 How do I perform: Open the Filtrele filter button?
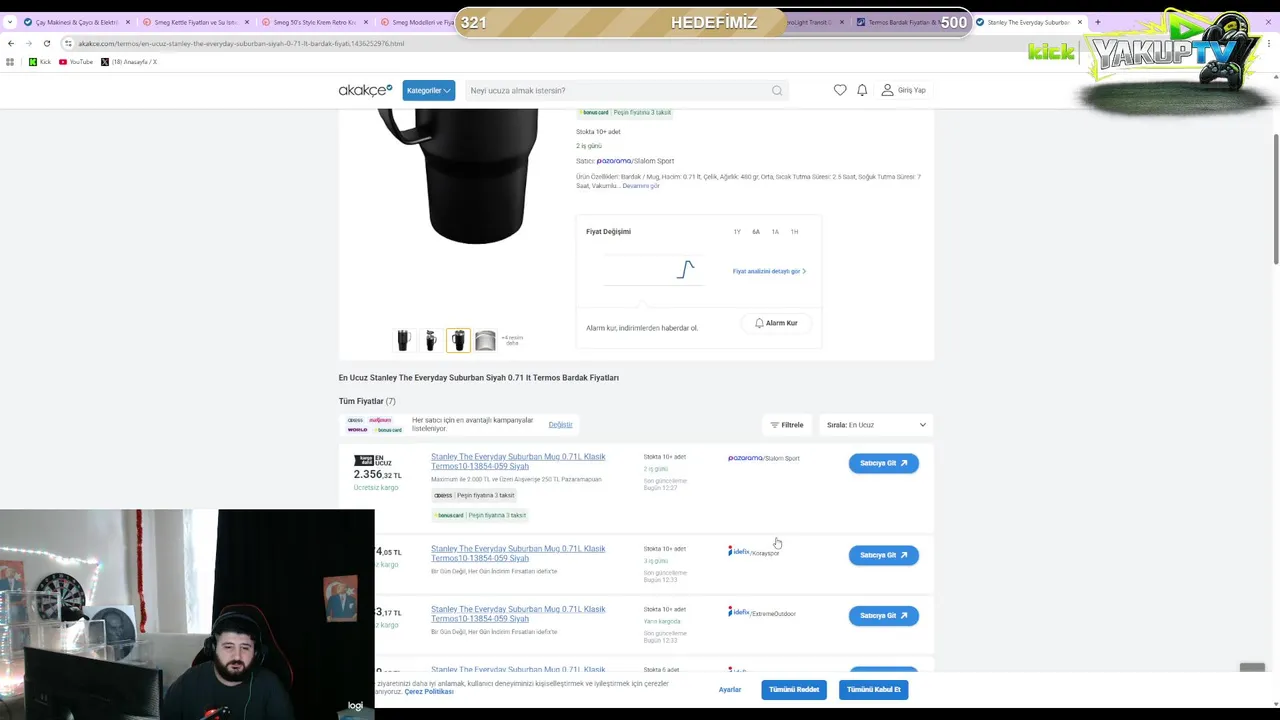tap(787, 425)
